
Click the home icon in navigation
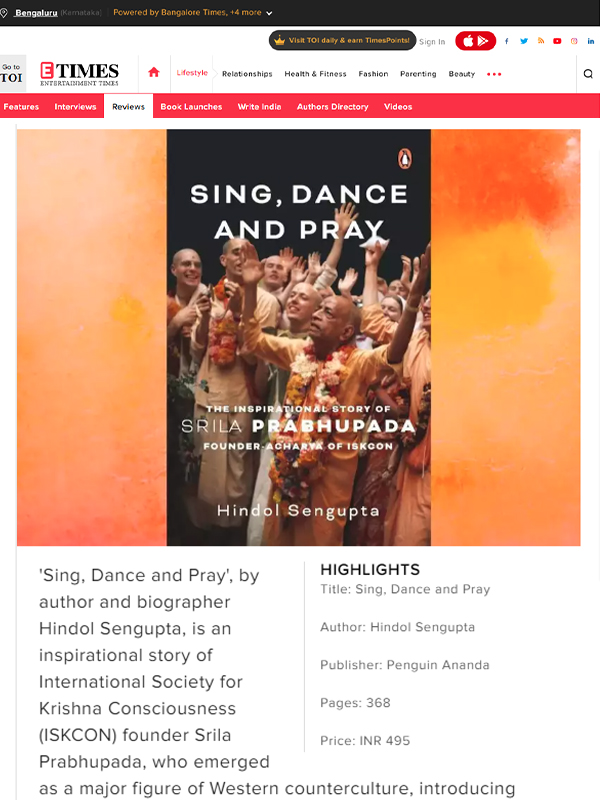[x=154, y=72]
